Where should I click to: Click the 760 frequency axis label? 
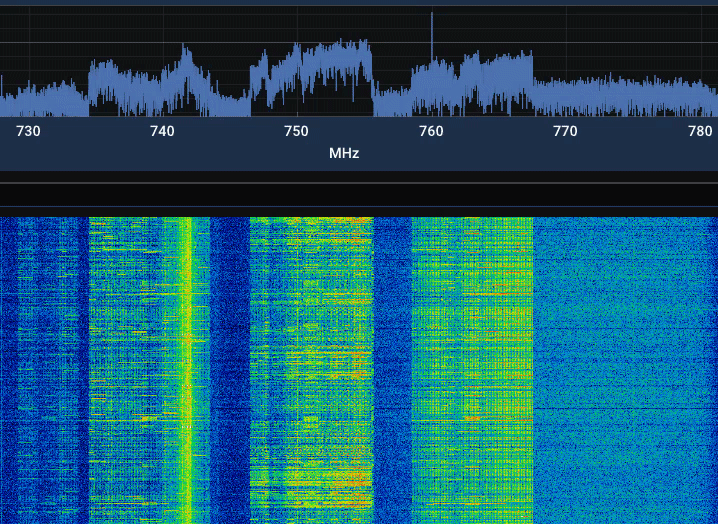[x=431, y=131]
